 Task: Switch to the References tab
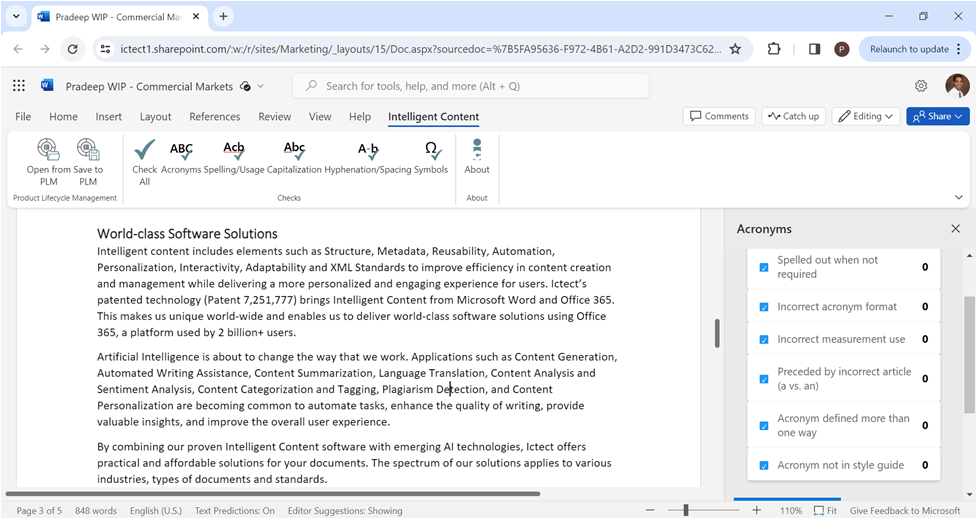tap(215, 116)
